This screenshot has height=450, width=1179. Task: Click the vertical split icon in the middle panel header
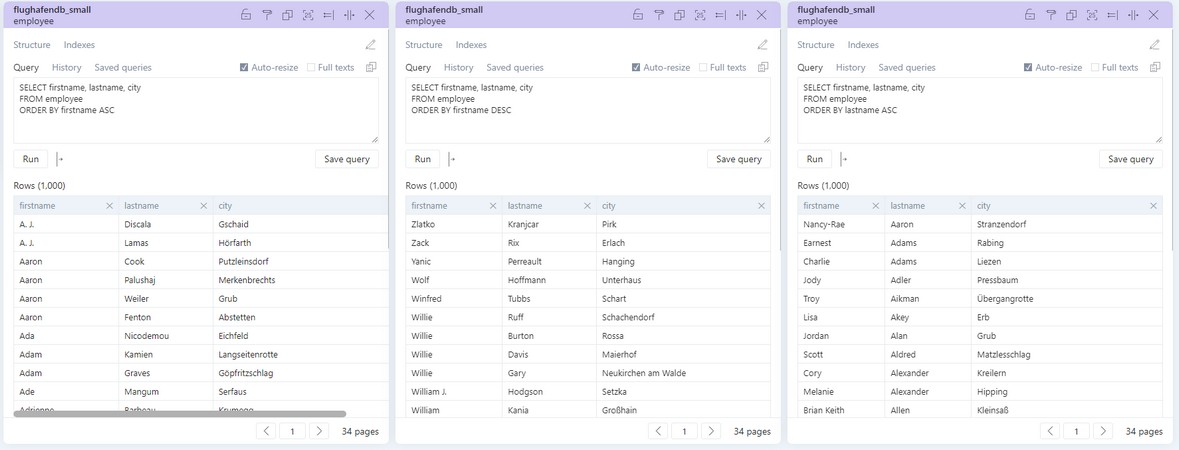[741, 15]
